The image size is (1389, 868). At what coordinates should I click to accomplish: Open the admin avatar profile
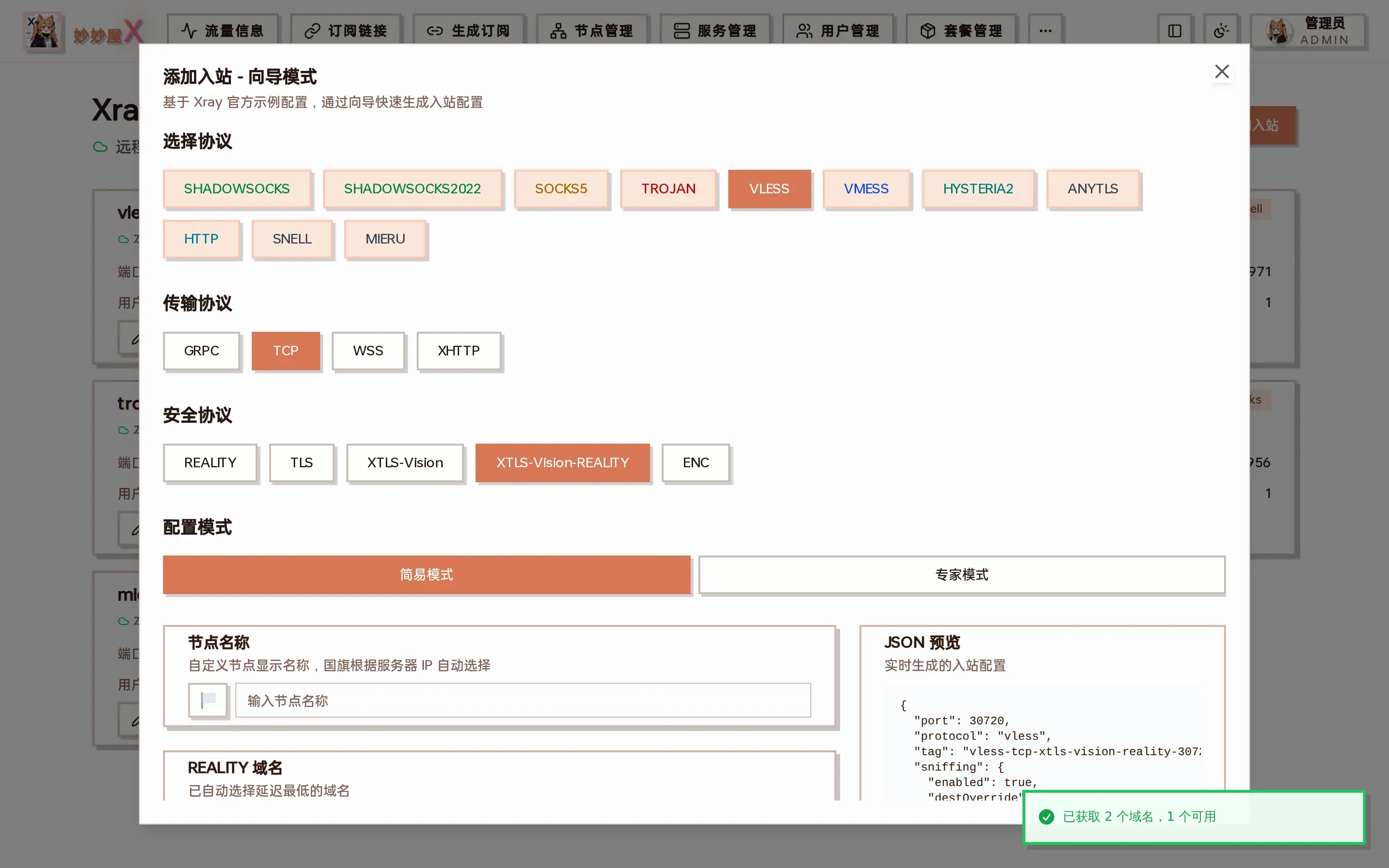tap(1308, 31)
